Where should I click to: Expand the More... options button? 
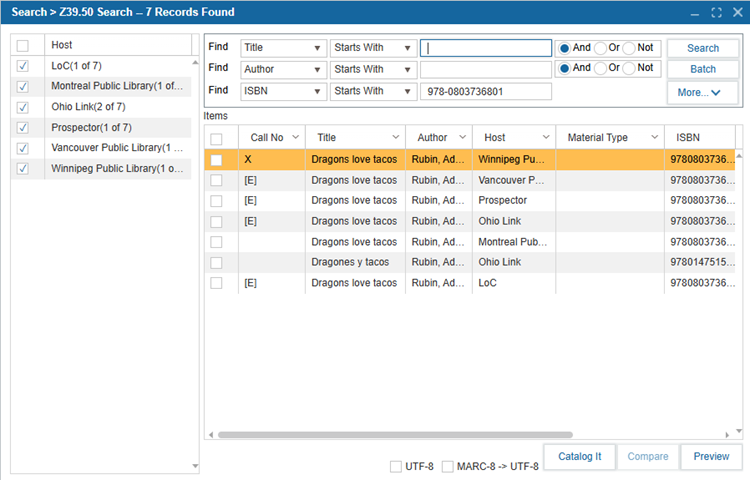tap(702, 92)
